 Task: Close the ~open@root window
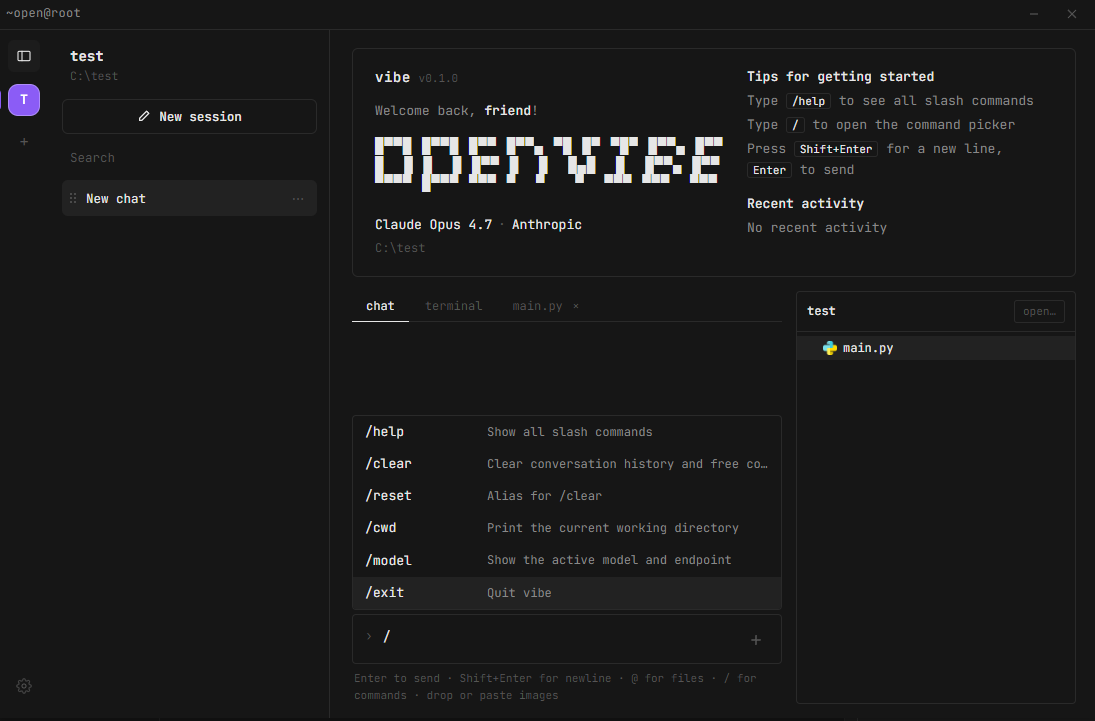[x=1072, y=14]
